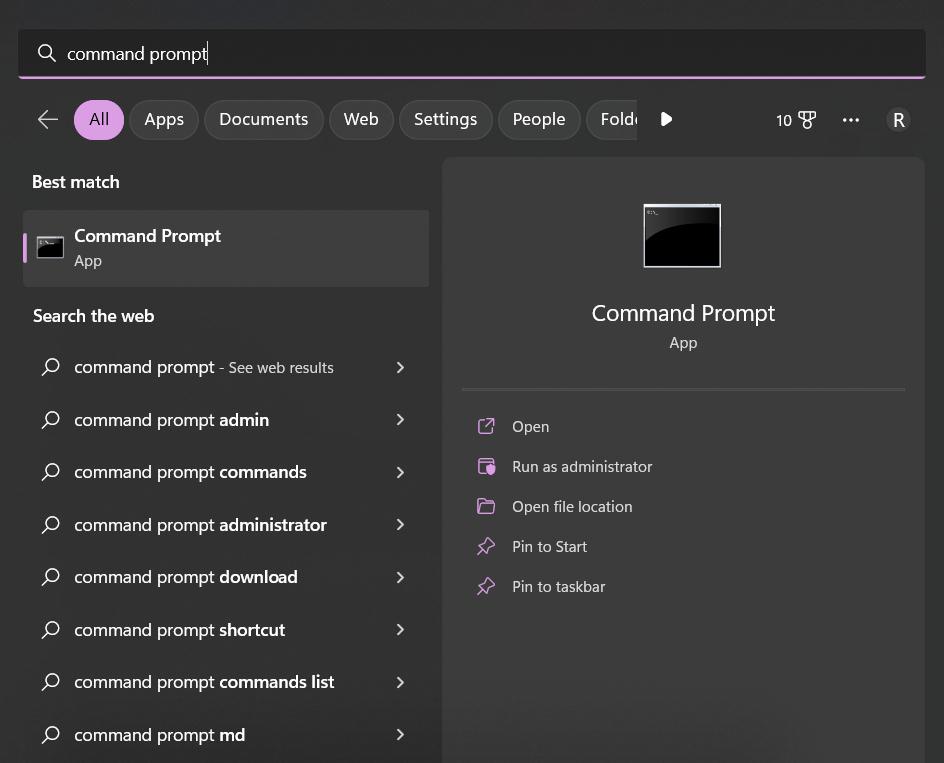Click the large Command Prompt preview thumbnail
944x763 pixels.
tap(682, 236)
